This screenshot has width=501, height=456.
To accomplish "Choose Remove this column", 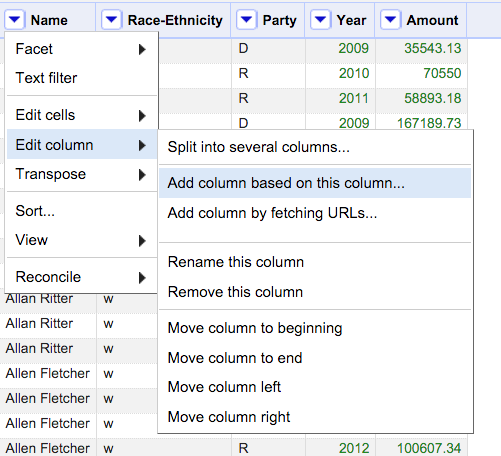I will click(315, 292).
